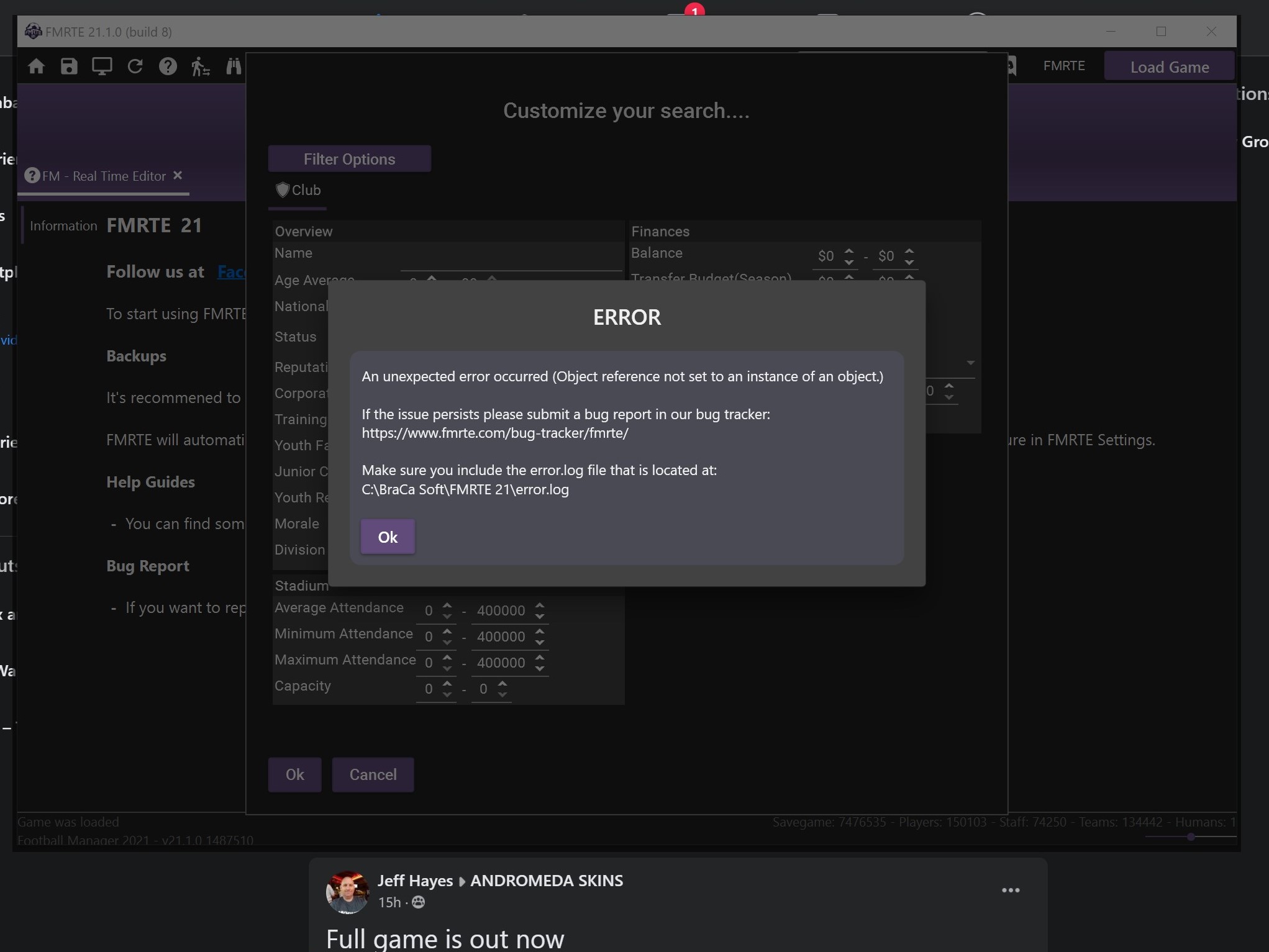Viewport: 1269px width, 952px height.
Task: Increase maximum Balance value with up arrow
Action: point(909,251)
